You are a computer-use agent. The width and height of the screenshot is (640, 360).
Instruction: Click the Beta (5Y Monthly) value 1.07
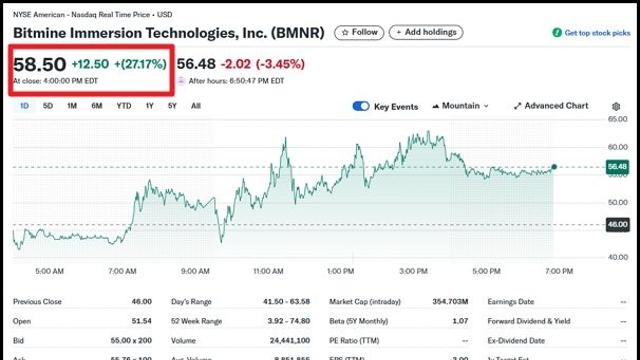(460, 321)
